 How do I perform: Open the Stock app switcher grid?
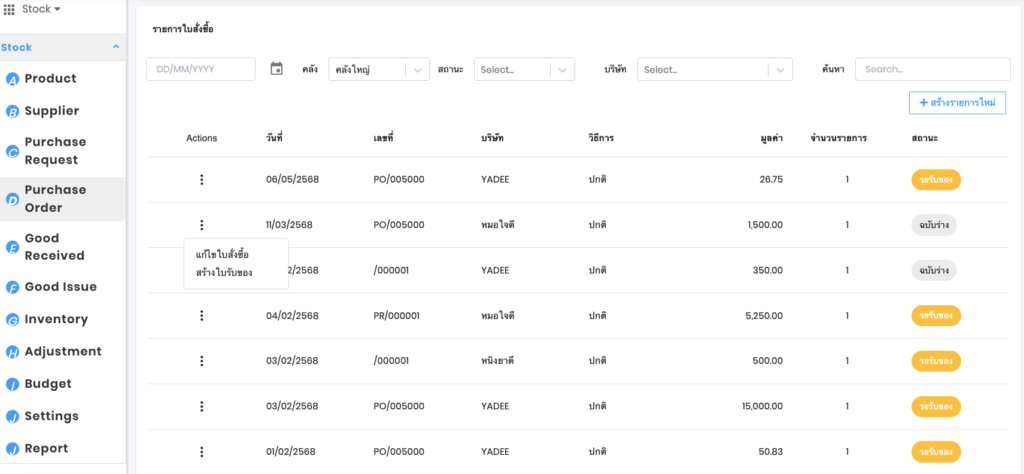point(9,9)
